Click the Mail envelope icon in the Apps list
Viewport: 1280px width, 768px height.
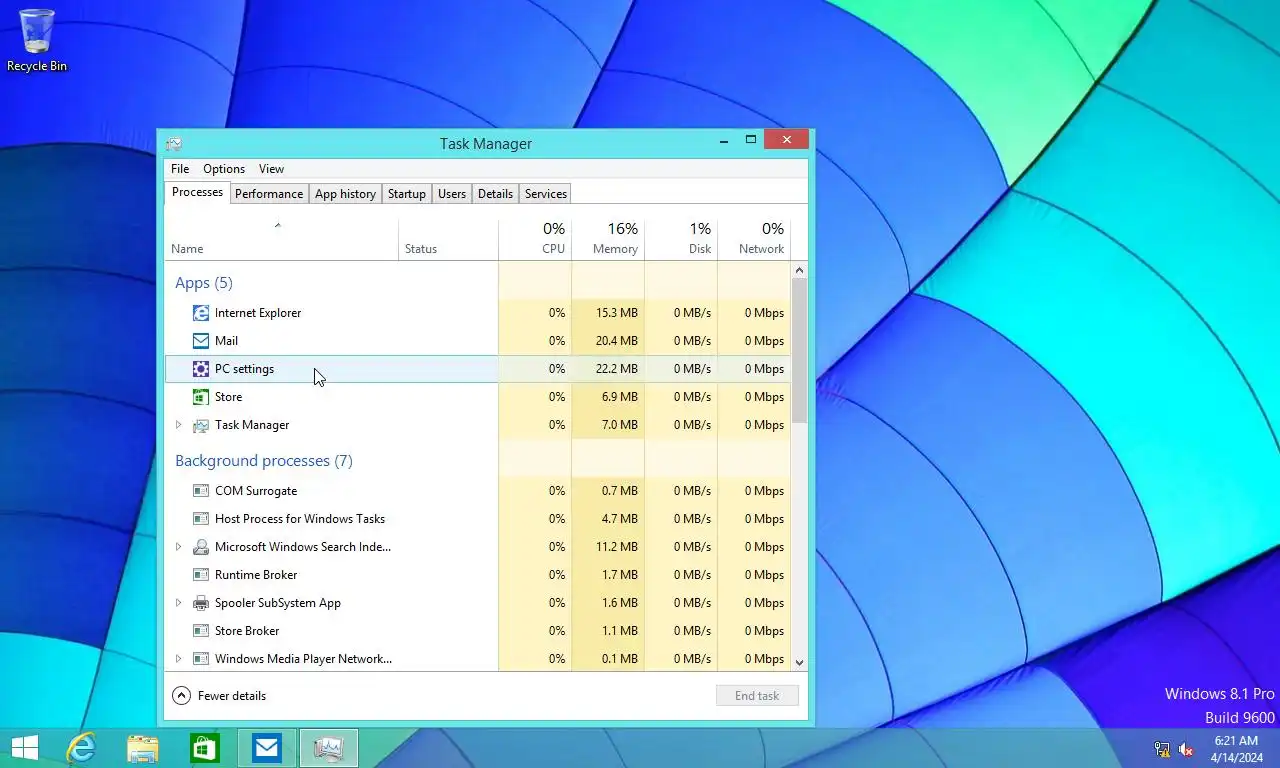tap(201, 341)
